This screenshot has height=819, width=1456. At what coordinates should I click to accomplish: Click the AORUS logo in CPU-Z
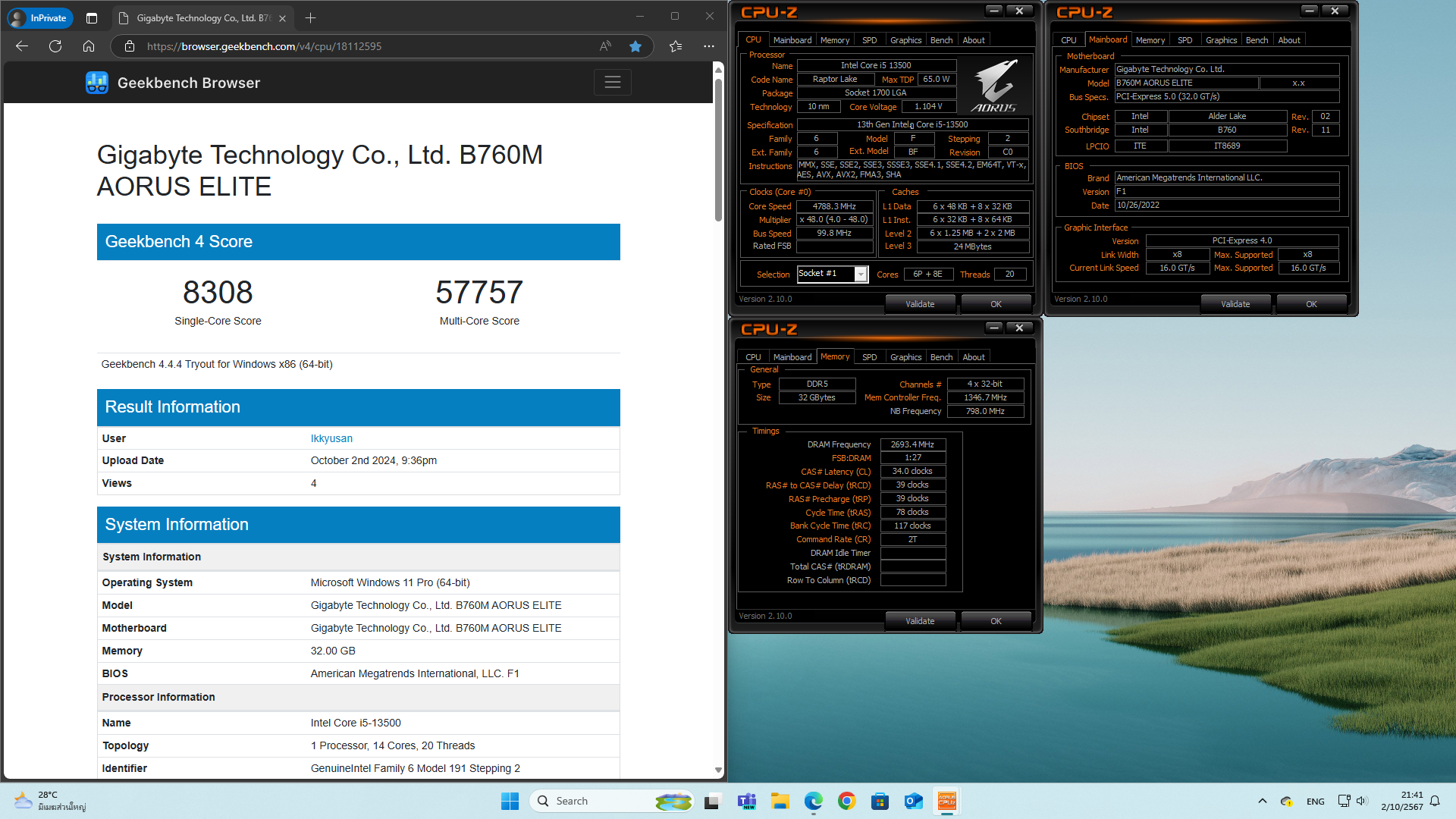995,85
